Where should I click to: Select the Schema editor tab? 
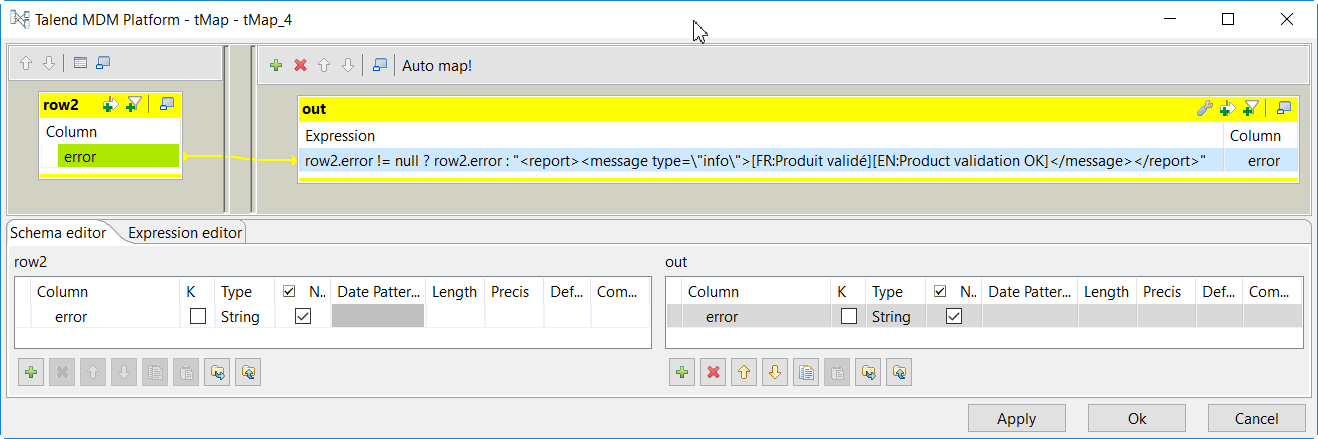coord(58,232)
